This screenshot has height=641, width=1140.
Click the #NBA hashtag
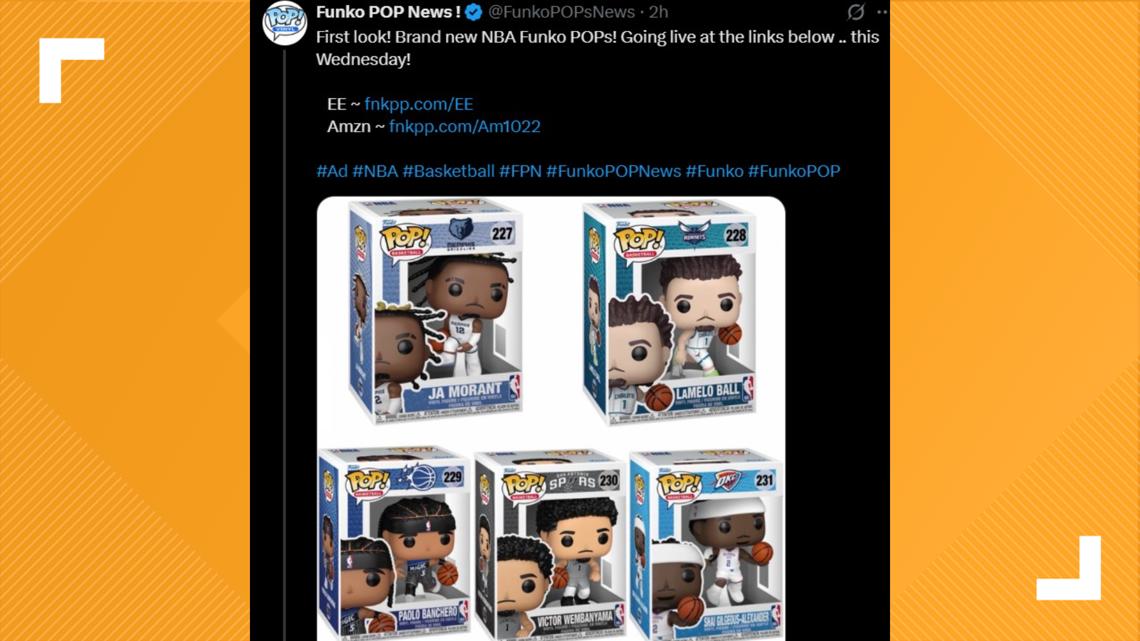(375, 172)
